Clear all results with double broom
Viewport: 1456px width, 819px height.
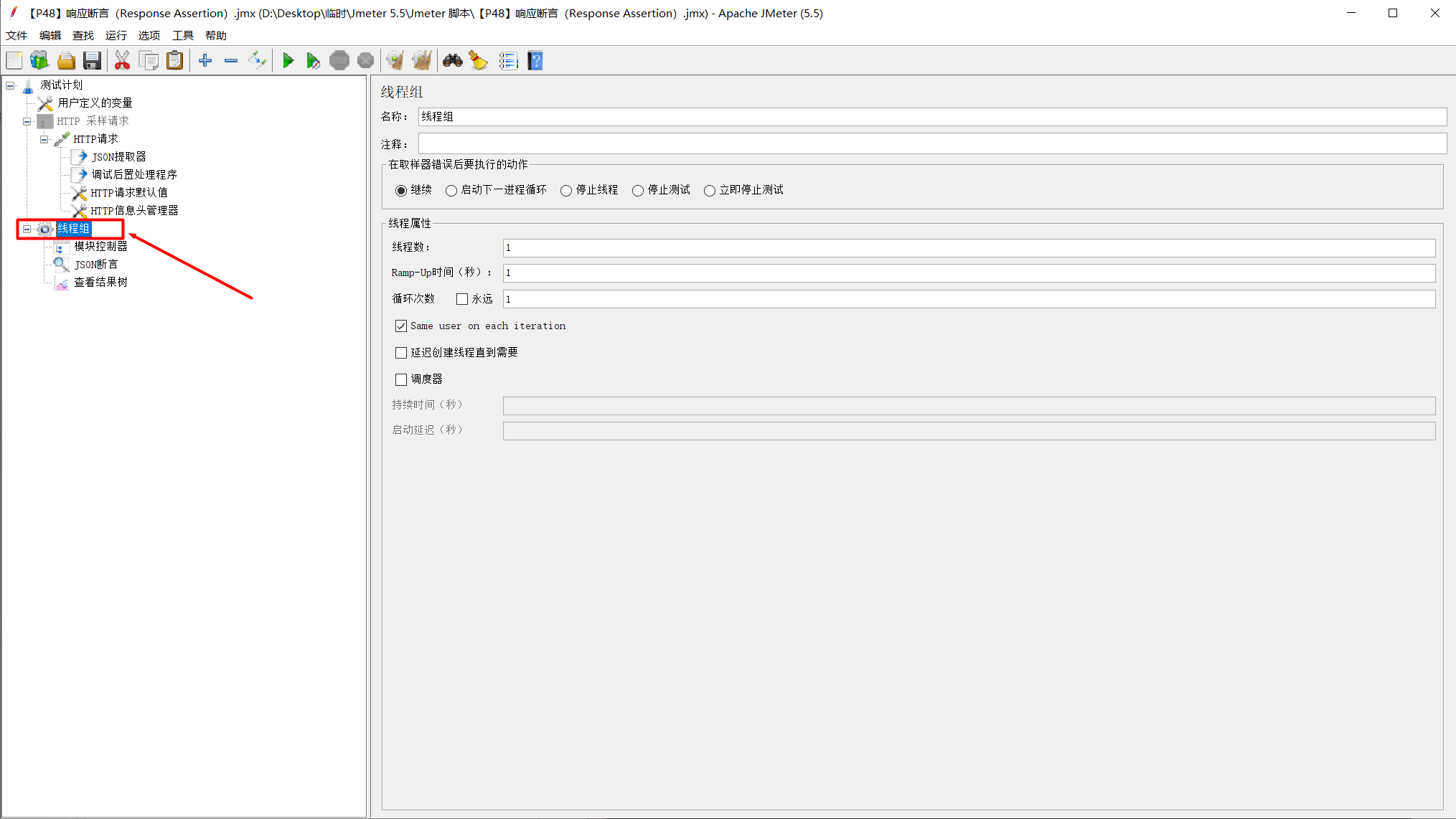click(422, 61)
